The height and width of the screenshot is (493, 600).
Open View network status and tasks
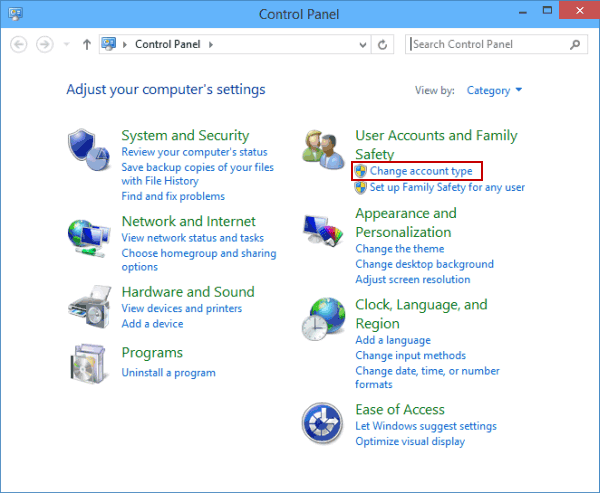point(192,238)
